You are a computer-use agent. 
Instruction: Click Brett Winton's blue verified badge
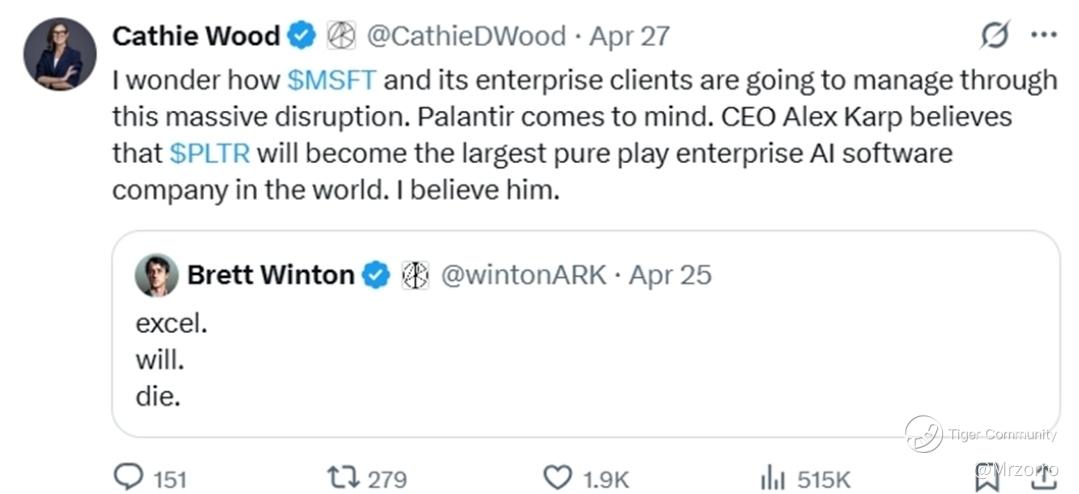coord(376,275)
